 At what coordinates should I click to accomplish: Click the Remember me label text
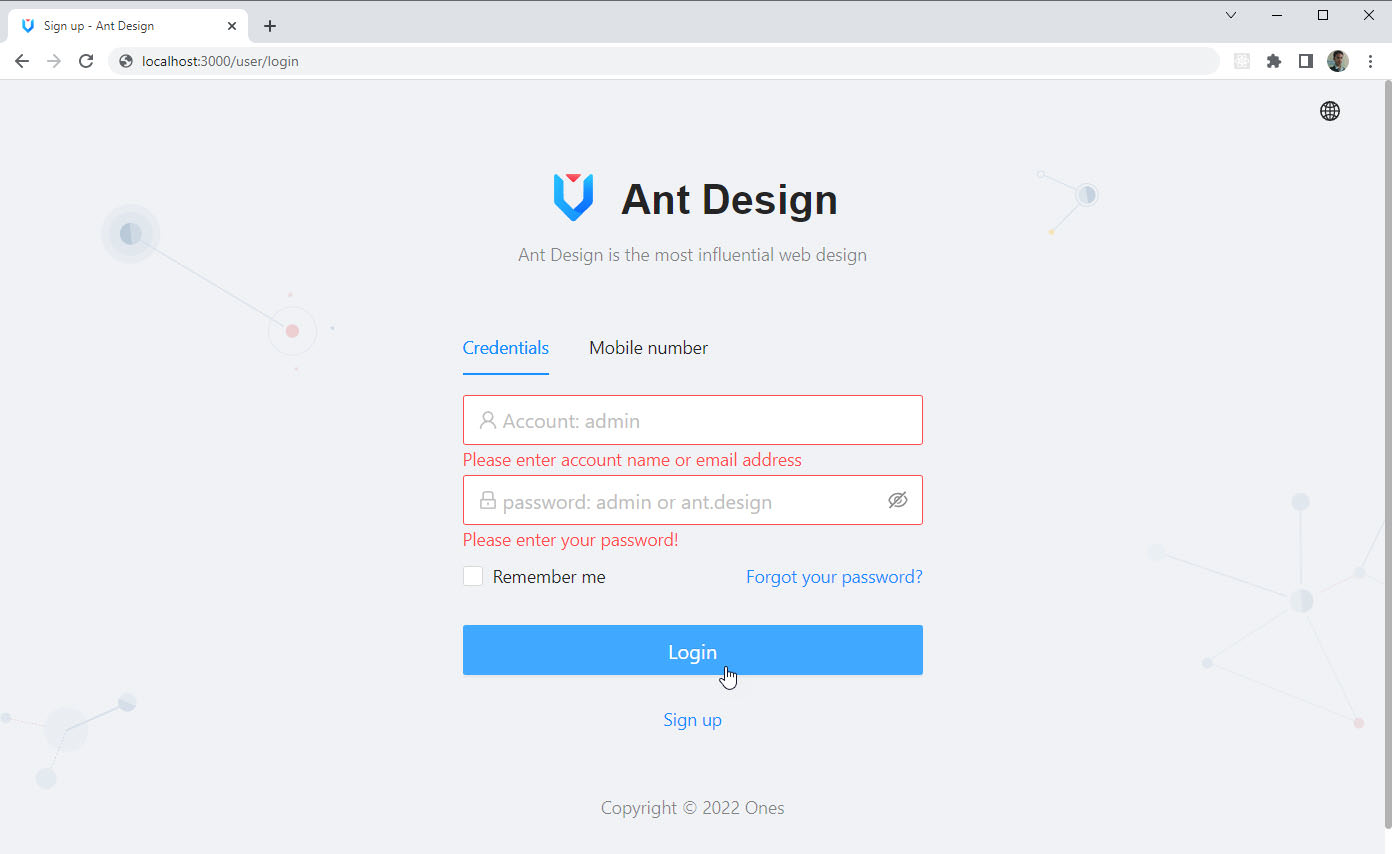(549, 577)
